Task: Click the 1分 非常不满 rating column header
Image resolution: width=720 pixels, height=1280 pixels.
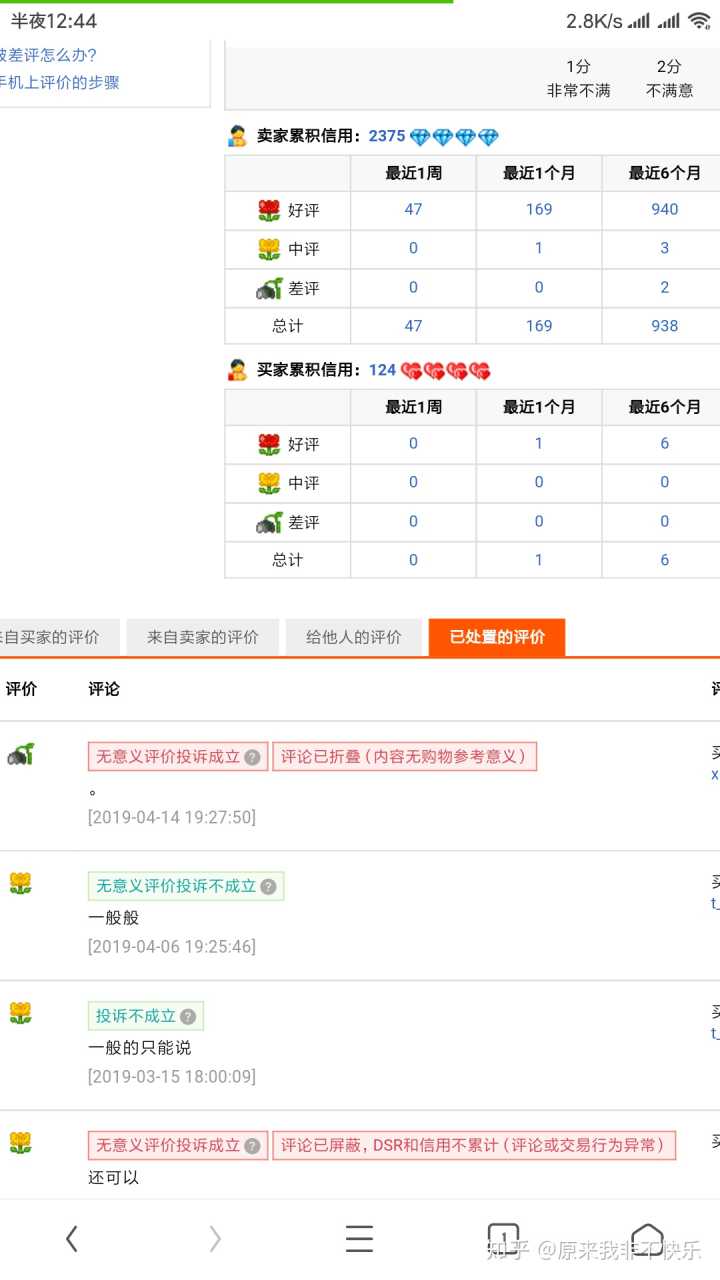Action: [578, 78]
